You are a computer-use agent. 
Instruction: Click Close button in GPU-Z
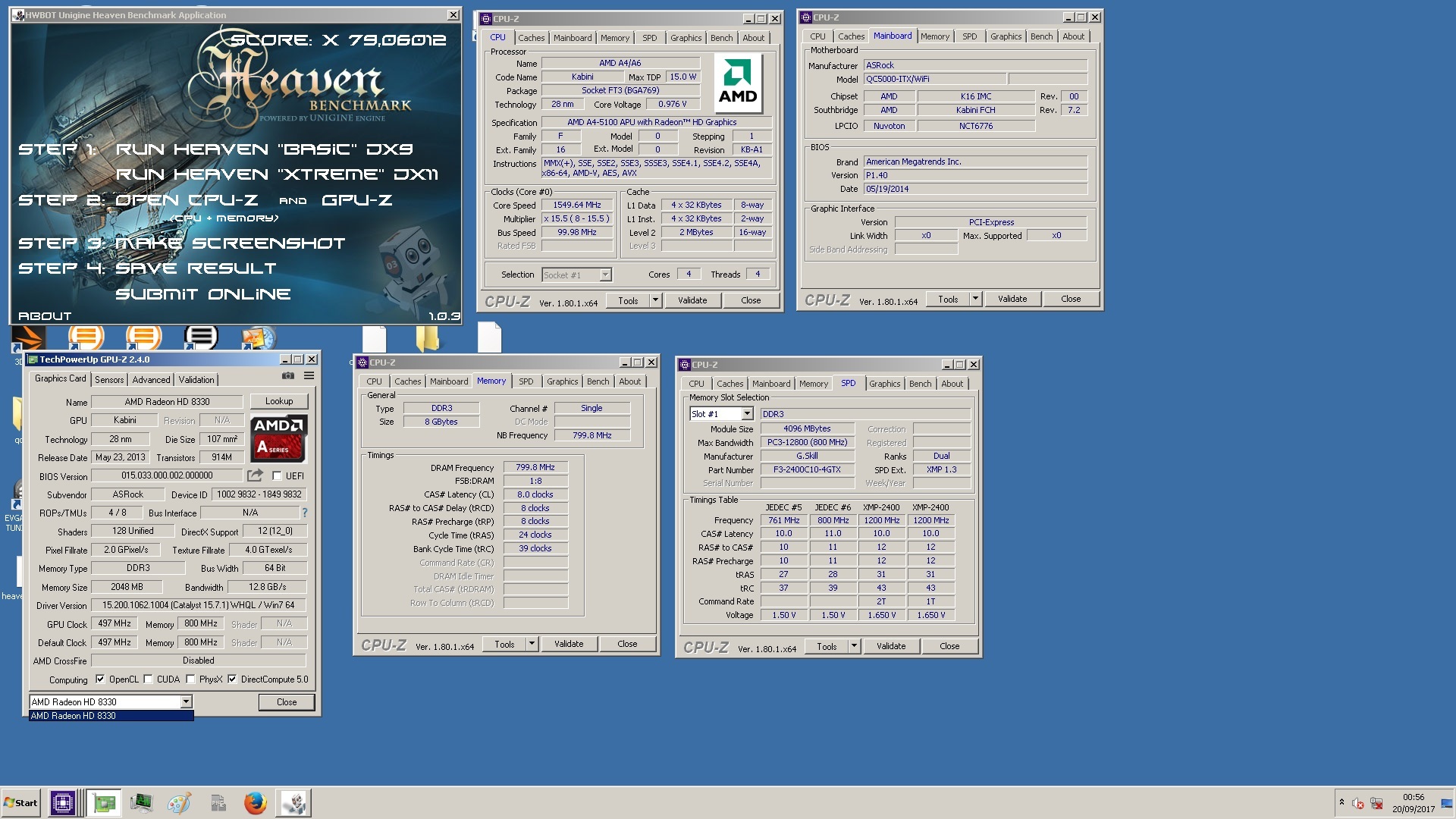click(287, 702)
